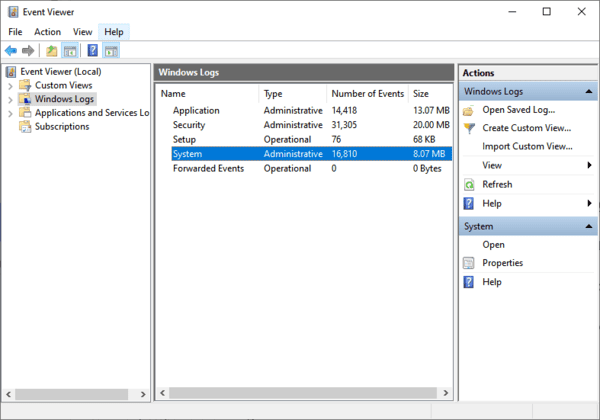Toggle the Show/Hide Console Tree icon

coord(70,50)
